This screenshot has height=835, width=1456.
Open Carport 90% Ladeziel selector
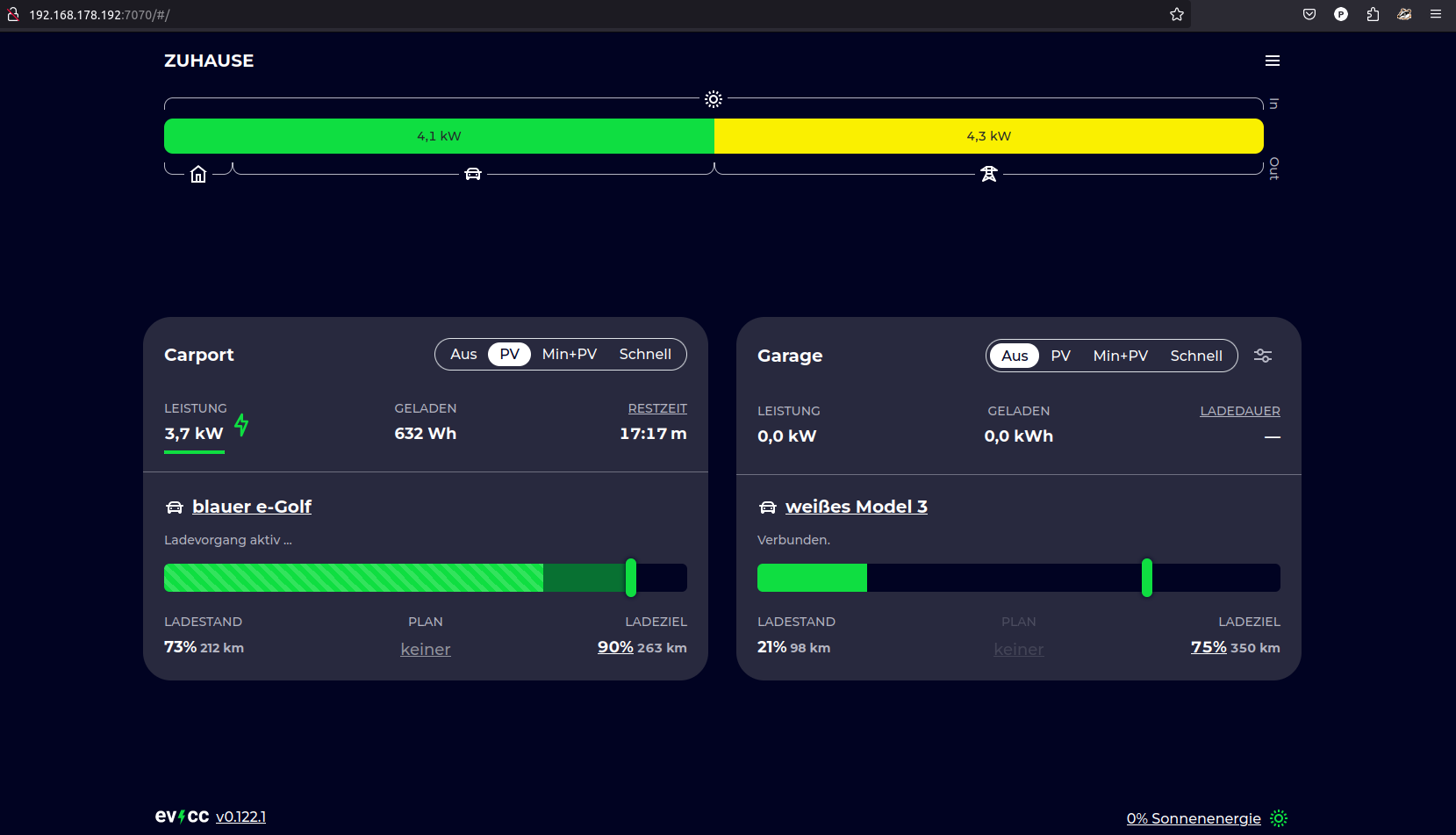(x=615, y=647)
